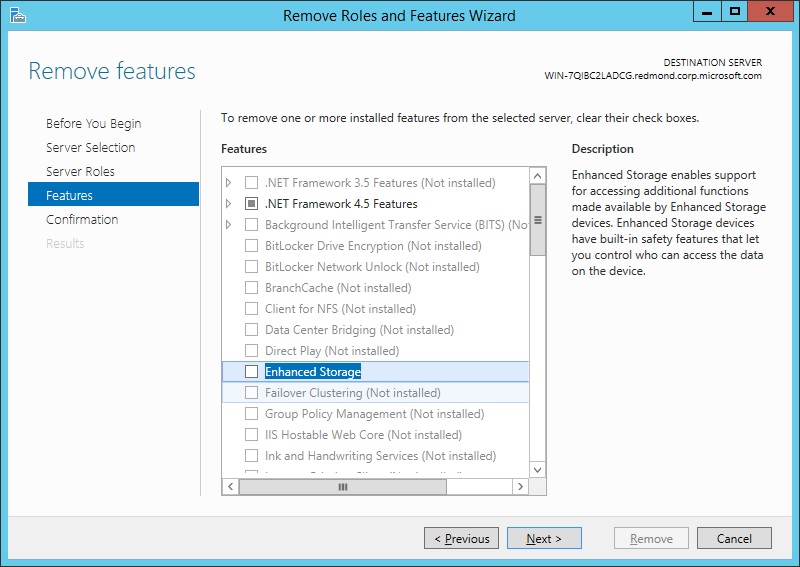The width and height of the screenshot is (800, 567).
Task: Click the Previous button
Action: tap(461, 538)
